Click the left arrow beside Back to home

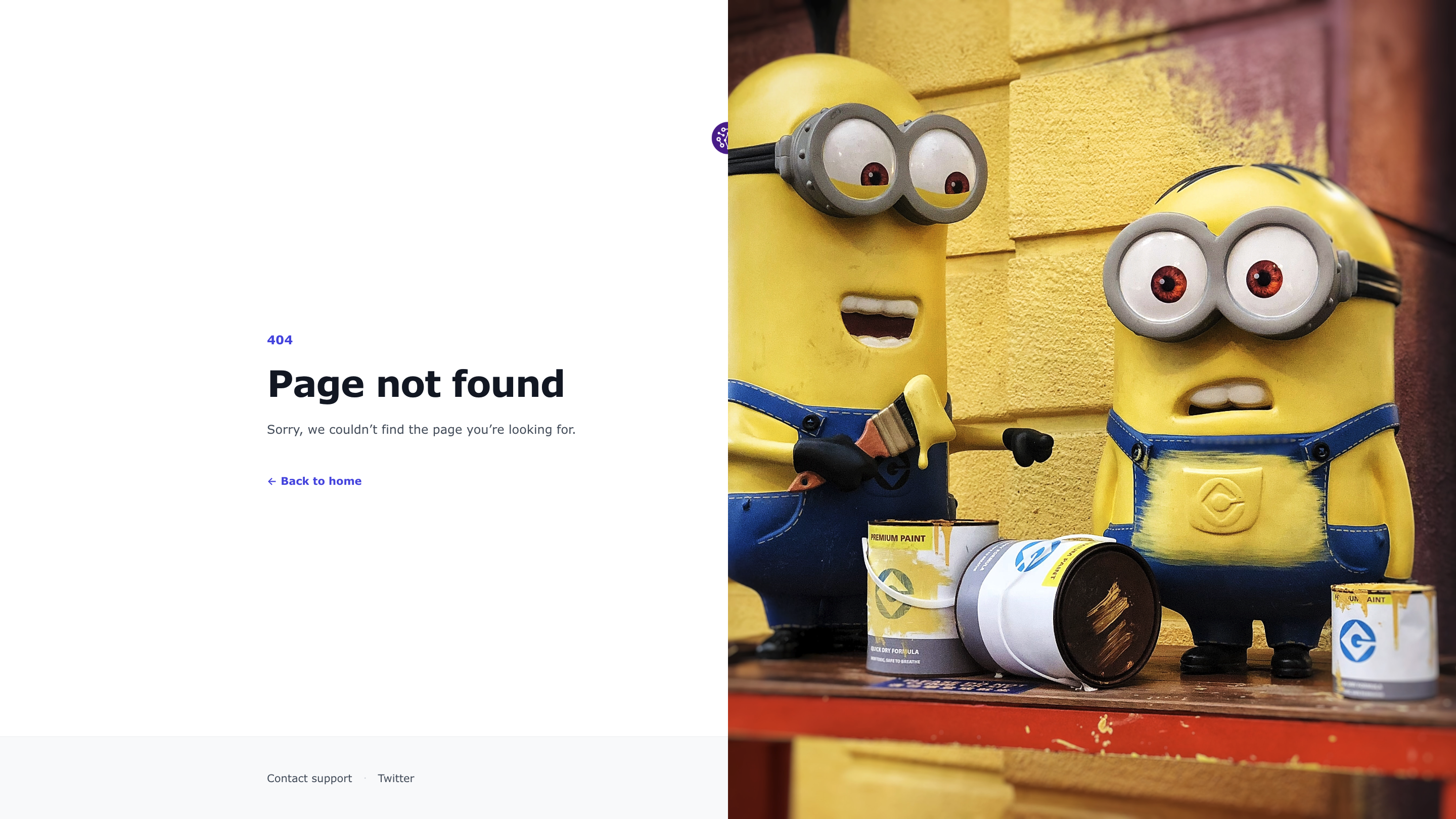pos(271,482)
